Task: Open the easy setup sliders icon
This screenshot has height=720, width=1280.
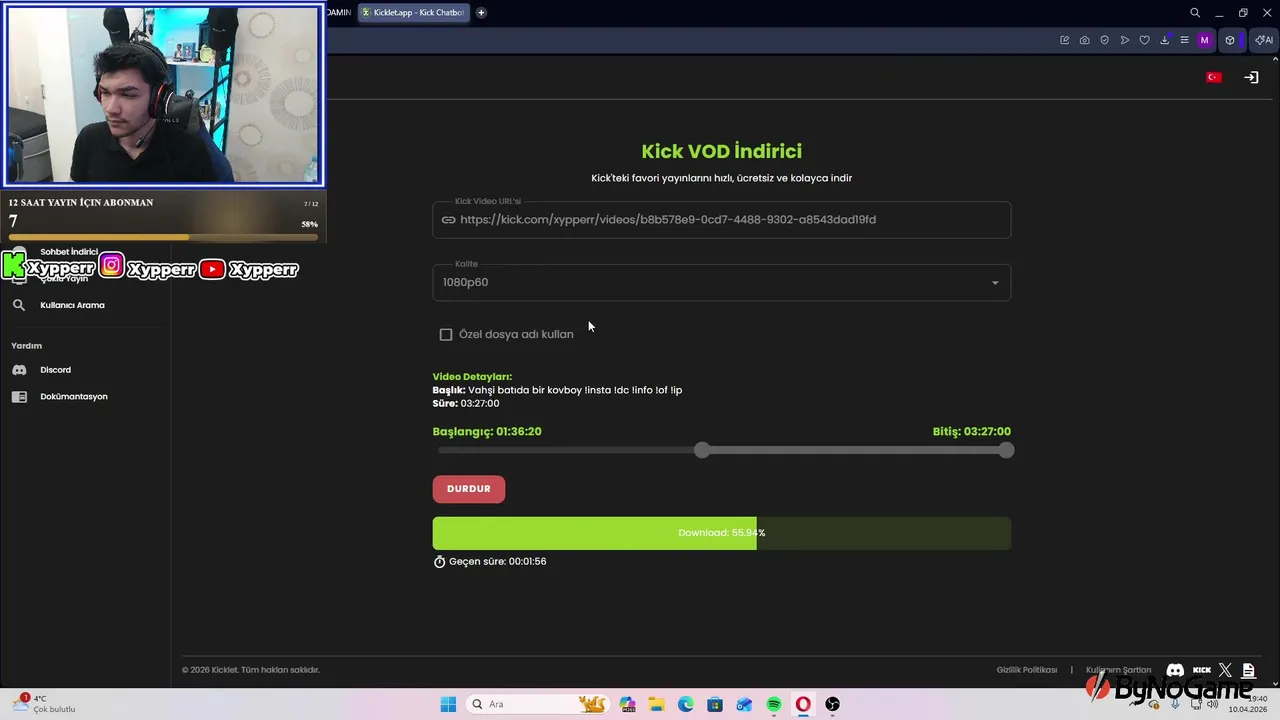Action: coord(1185,40)
